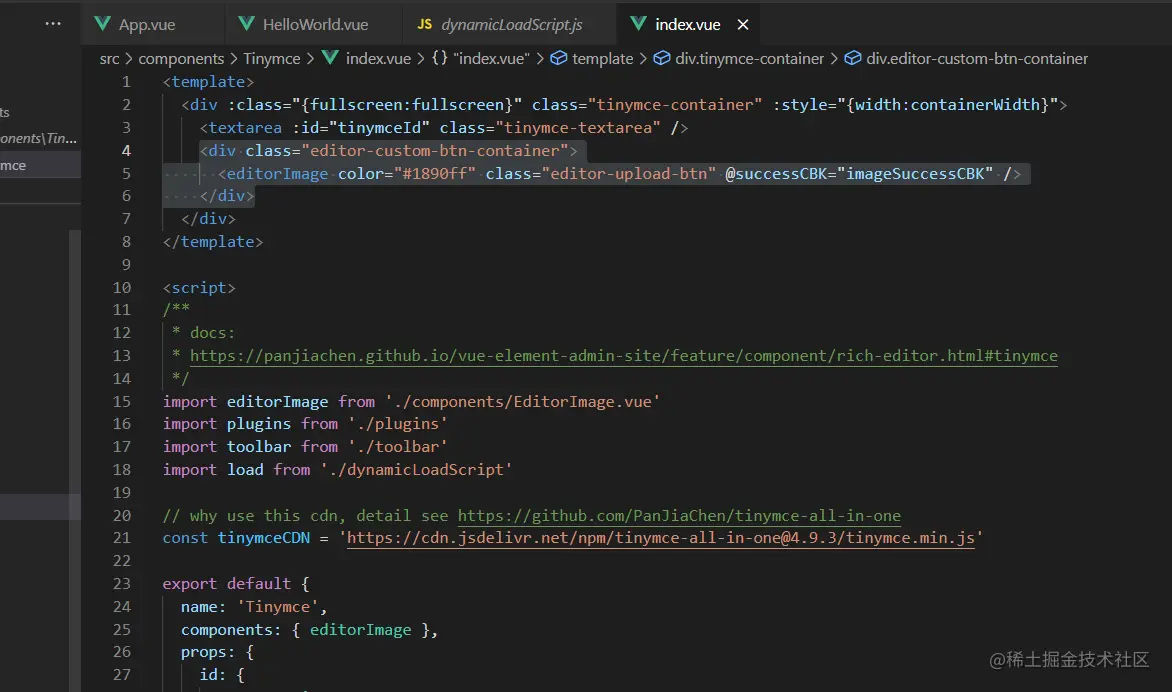Click the cube icon before div.tinymce-container

pos(661,58)
